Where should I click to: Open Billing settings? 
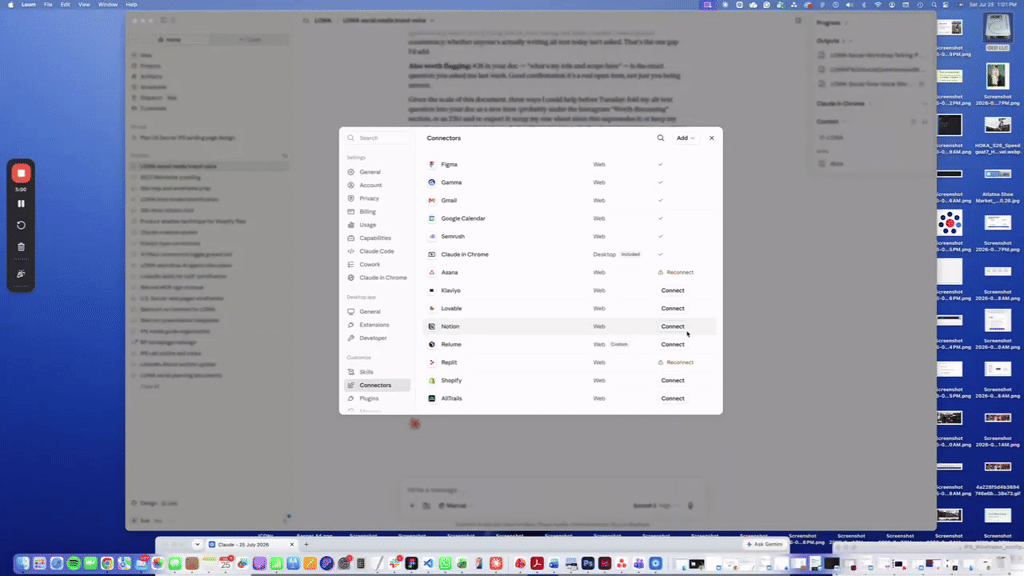[367, 212]
